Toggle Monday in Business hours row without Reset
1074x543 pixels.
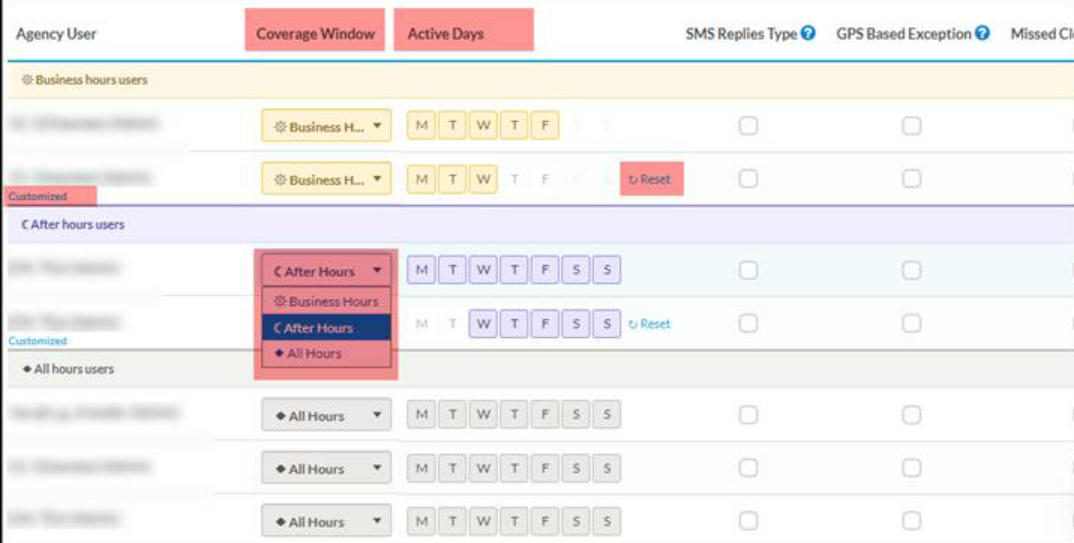click(x=421, y=125)
